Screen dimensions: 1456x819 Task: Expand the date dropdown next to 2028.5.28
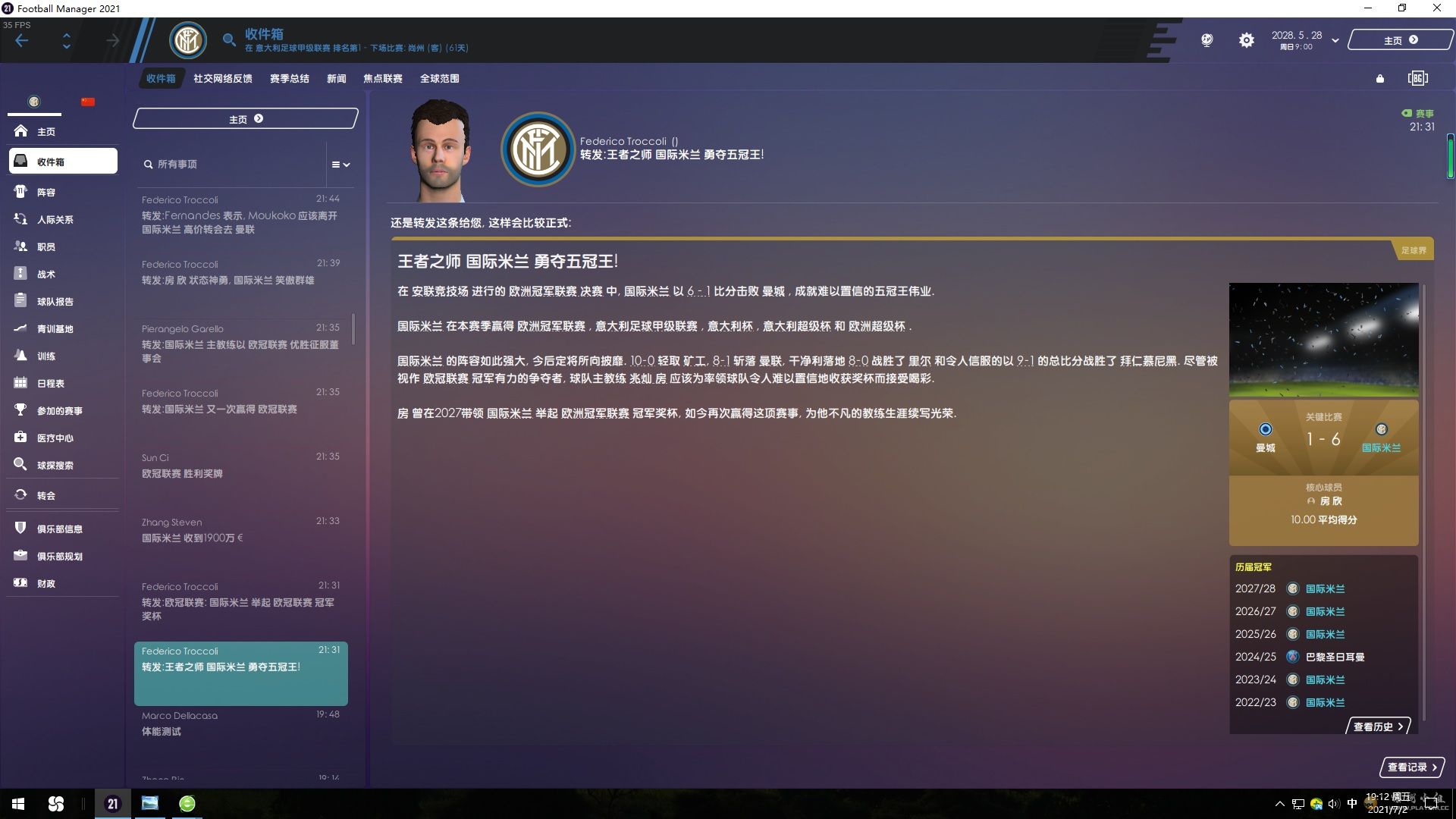click(x=1335, y=40)
